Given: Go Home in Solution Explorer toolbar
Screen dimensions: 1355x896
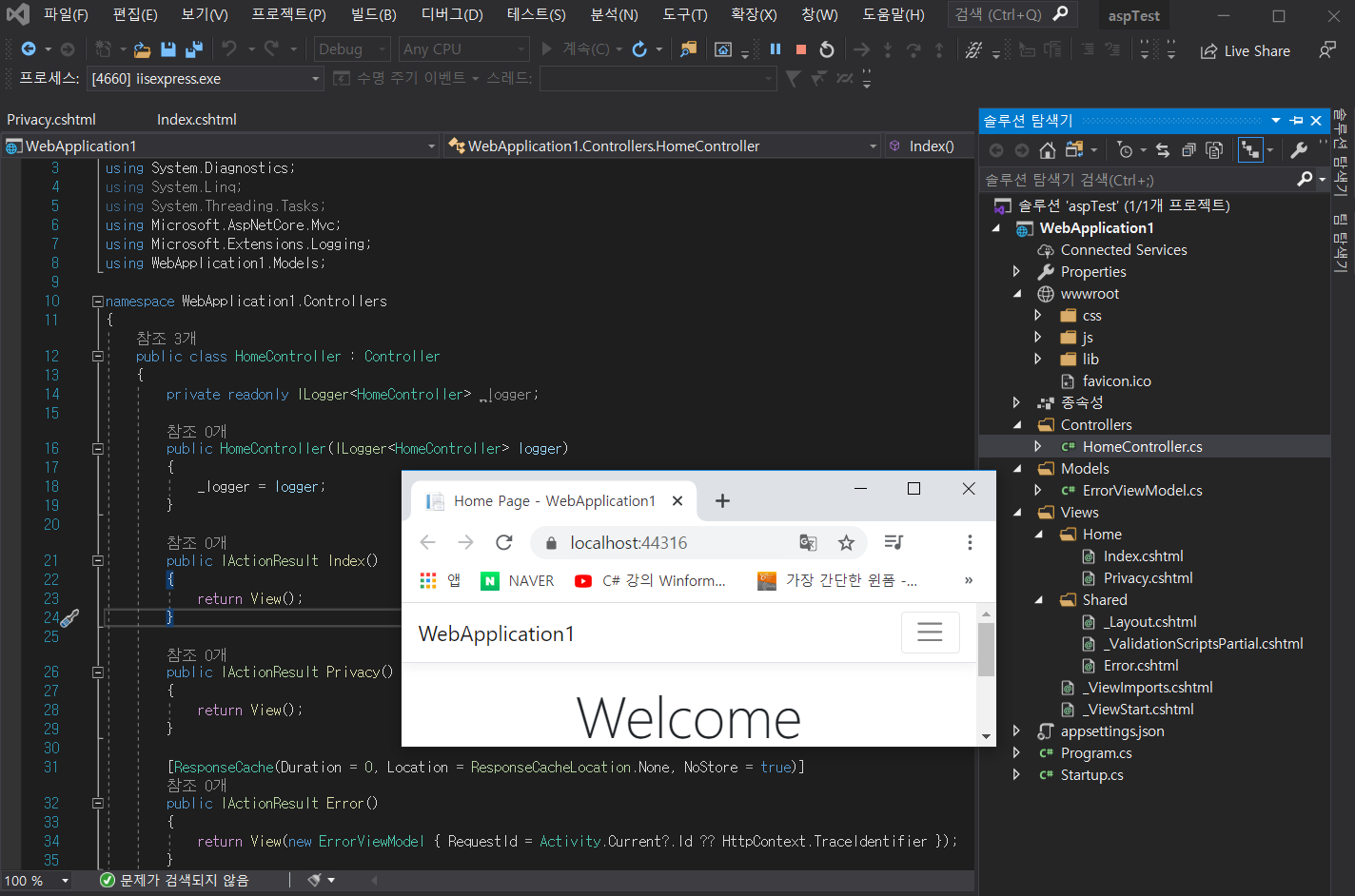Looking at the screenshot, I should [1047, 150].
